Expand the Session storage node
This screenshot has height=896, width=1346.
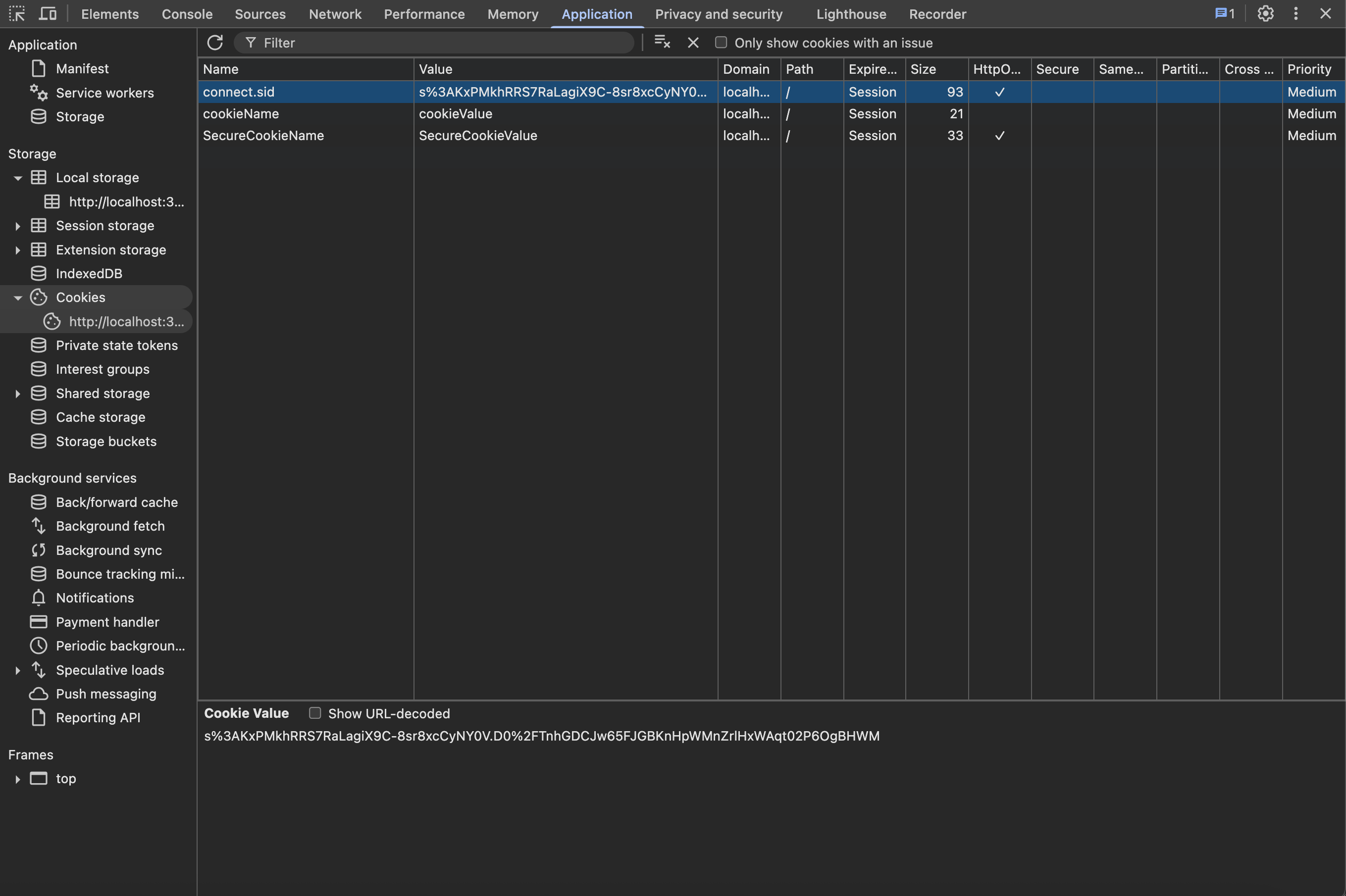18,226
